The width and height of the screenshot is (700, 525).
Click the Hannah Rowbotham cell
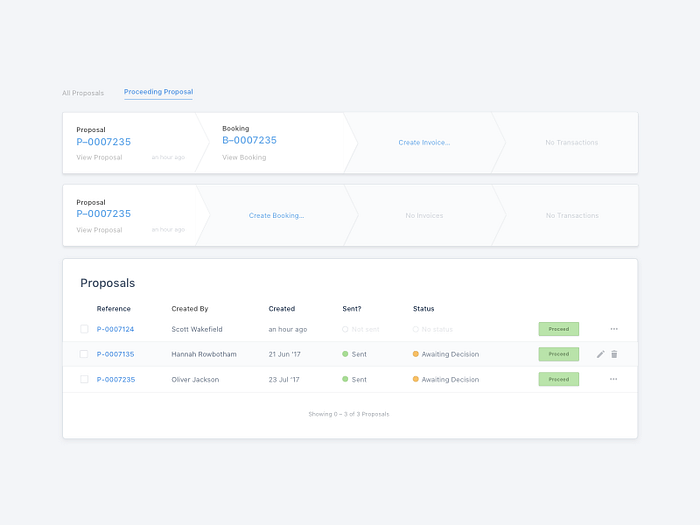pos(204,354)
